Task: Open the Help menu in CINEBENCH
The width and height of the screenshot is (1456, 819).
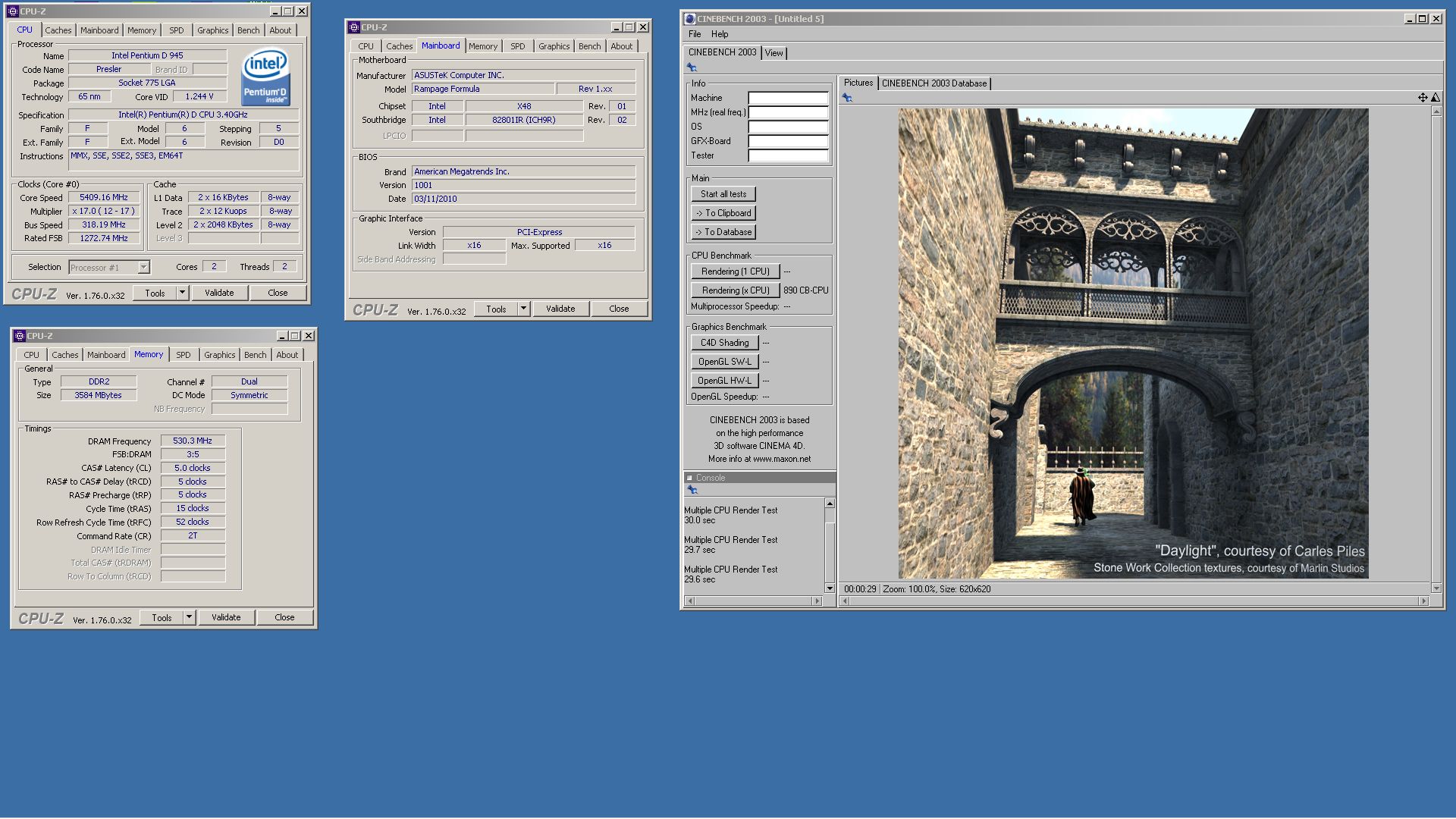Action: [x=720, y=34]
